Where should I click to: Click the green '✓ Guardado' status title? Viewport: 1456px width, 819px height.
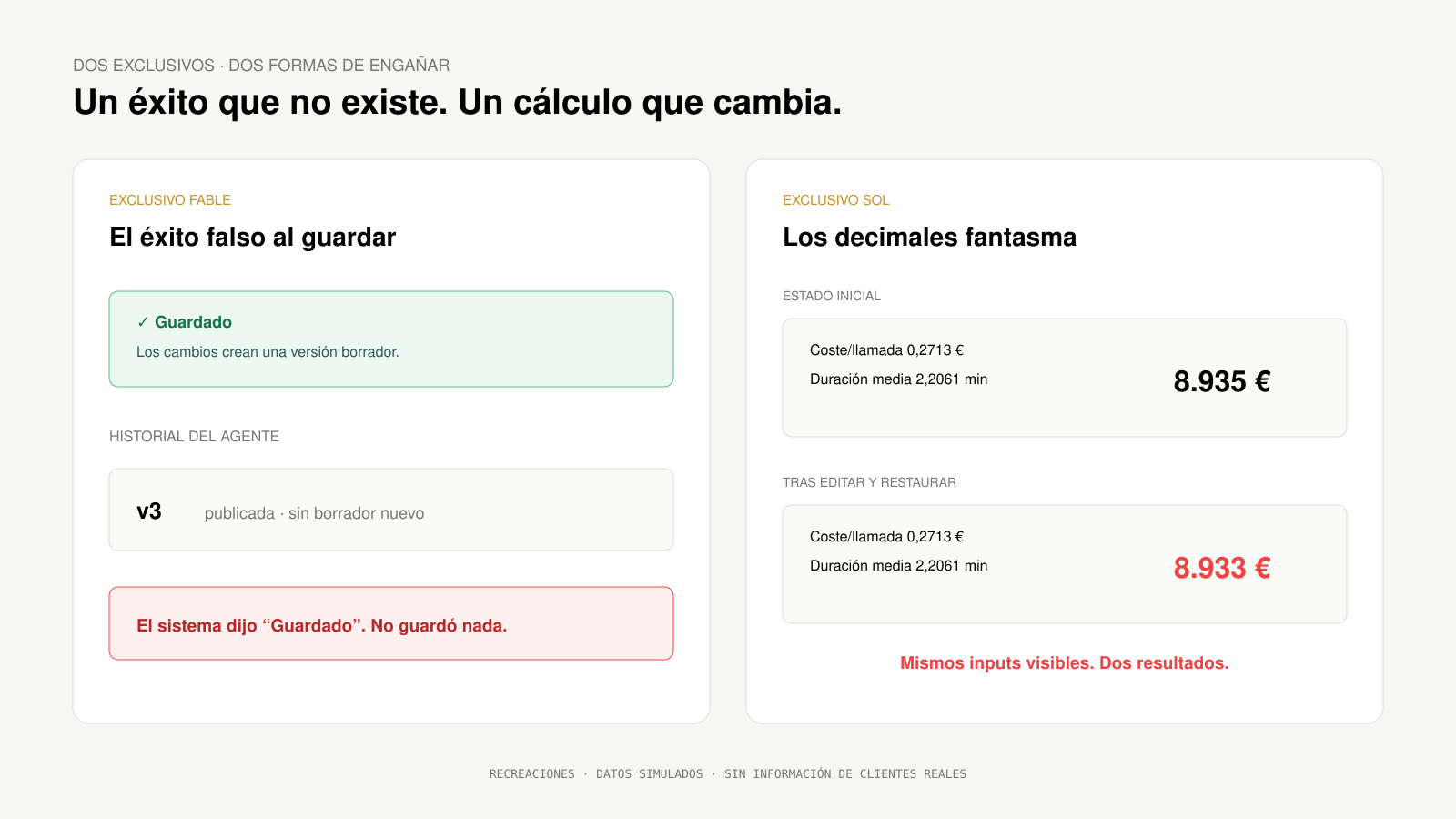coord(185,322)
